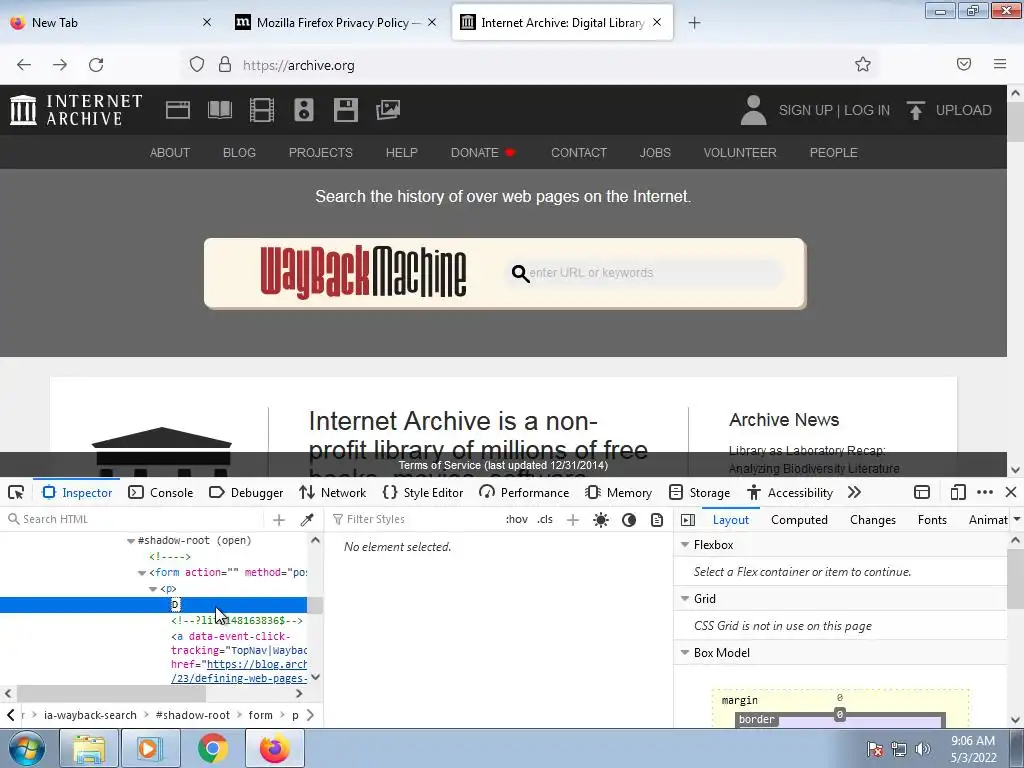Open the BLOG navigation link

click(239, 152)
